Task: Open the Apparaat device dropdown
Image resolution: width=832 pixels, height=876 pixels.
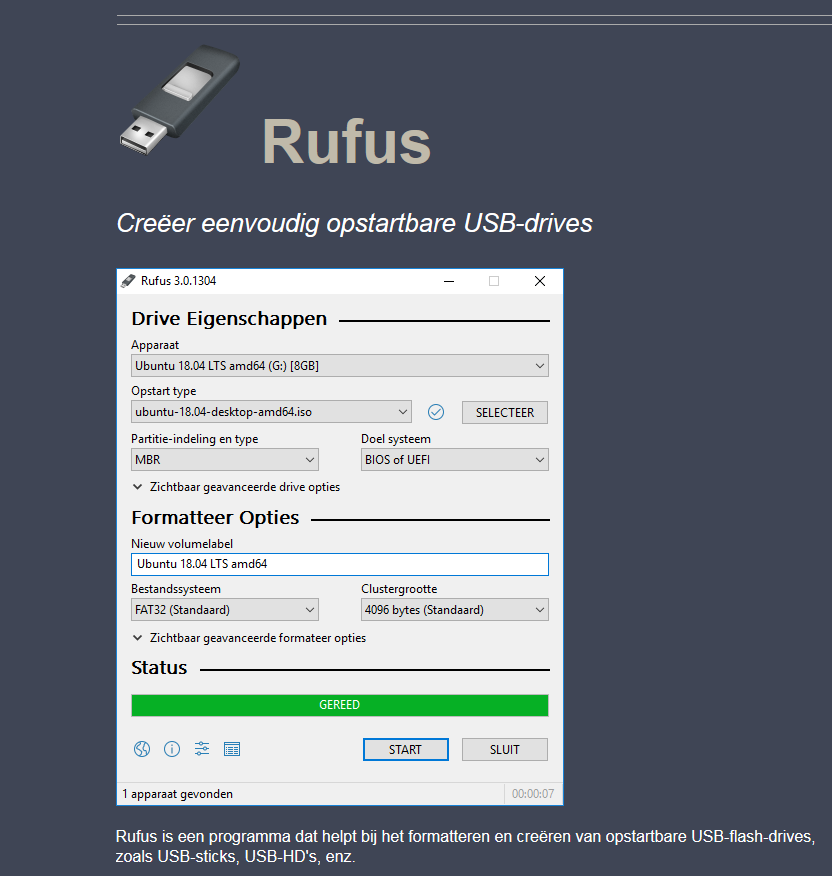Action: pyautogui.click(x=340, y=366)
